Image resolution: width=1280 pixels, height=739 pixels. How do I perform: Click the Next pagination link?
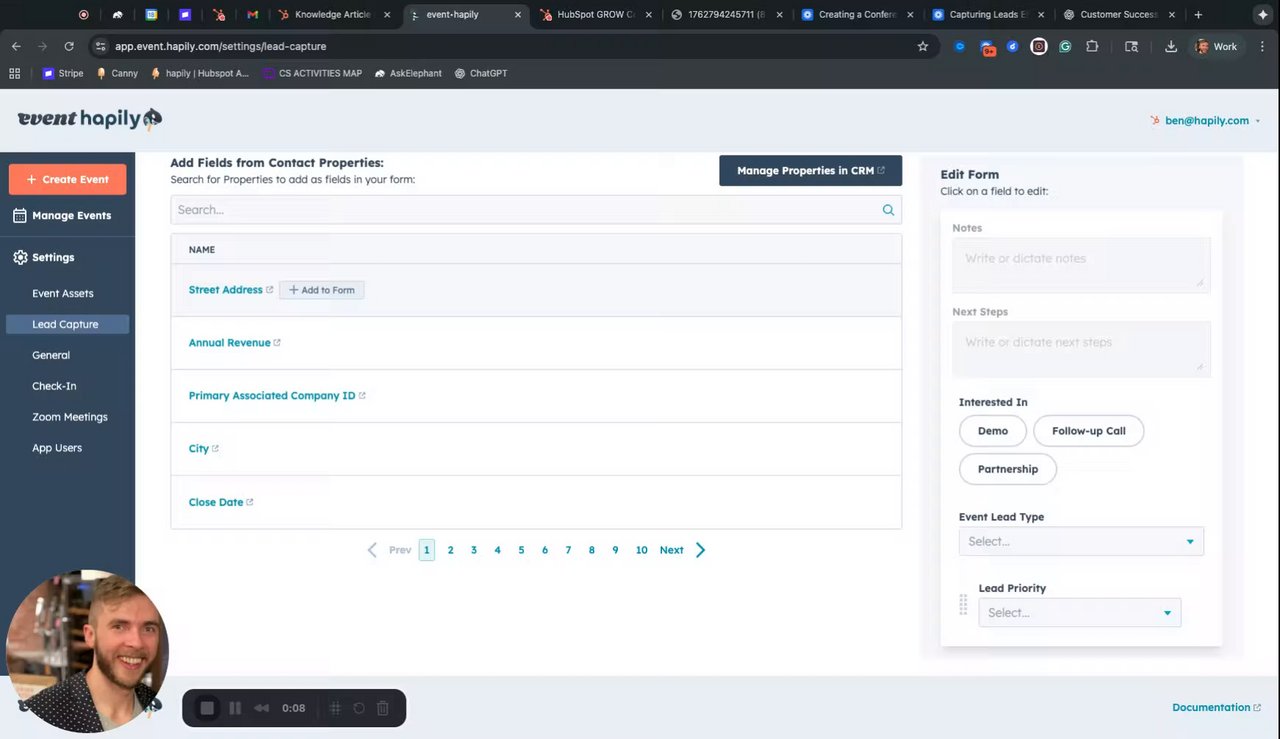(671, 550)
